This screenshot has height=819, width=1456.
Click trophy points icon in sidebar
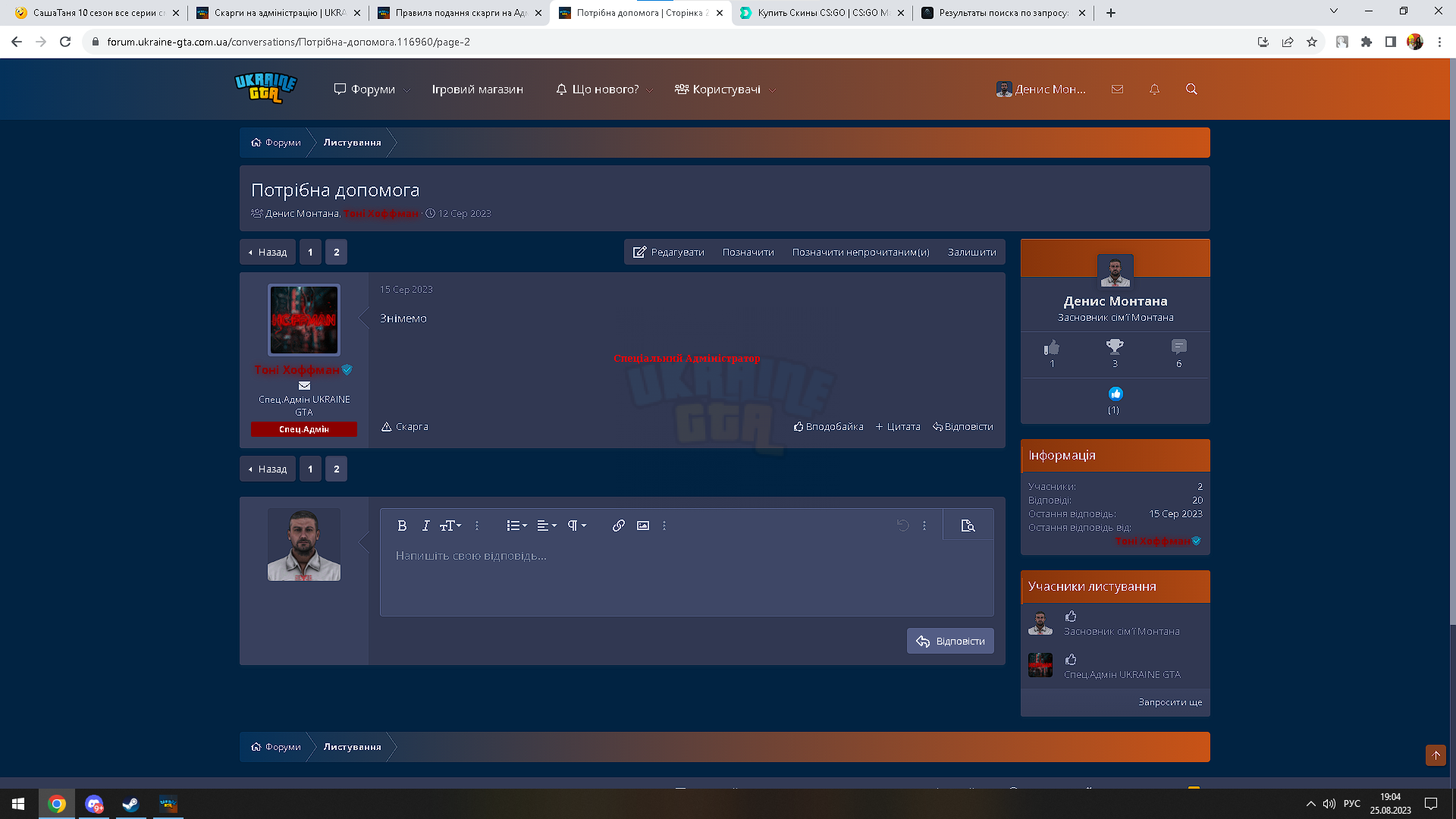pyautogui.click(x=1115, y=347)
